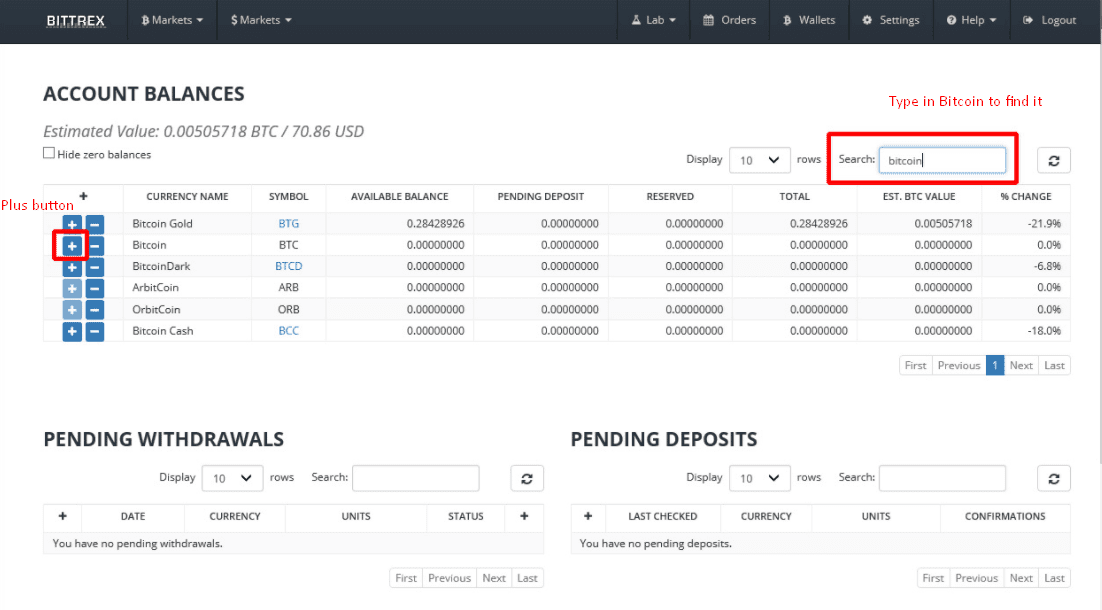
Task: Click the minus withdraw button for OrbitCoin
Action: coord(95,310)
